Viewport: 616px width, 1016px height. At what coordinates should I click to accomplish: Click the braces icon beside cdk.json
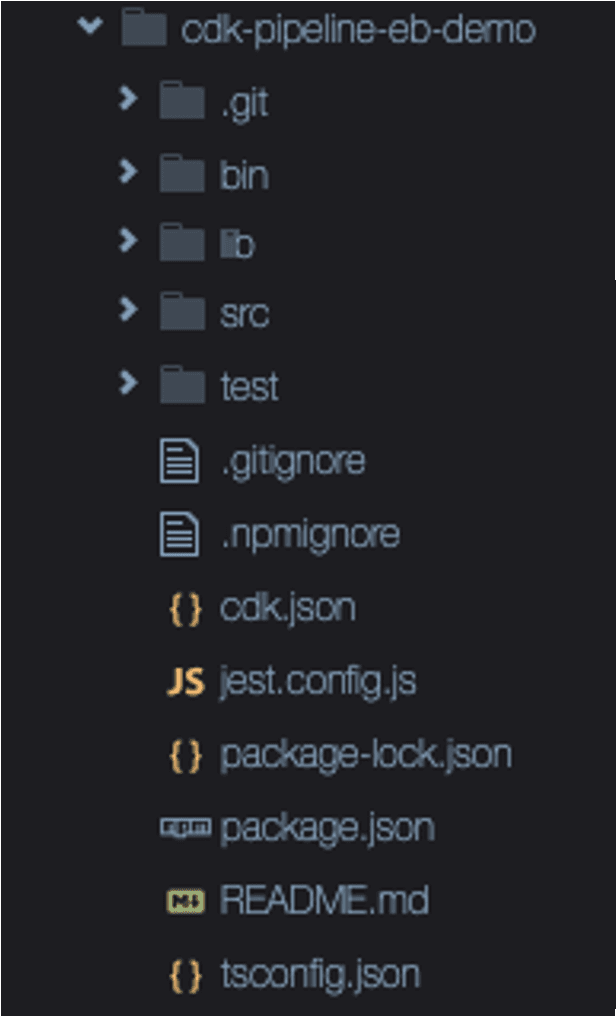[x=185, y=610]
